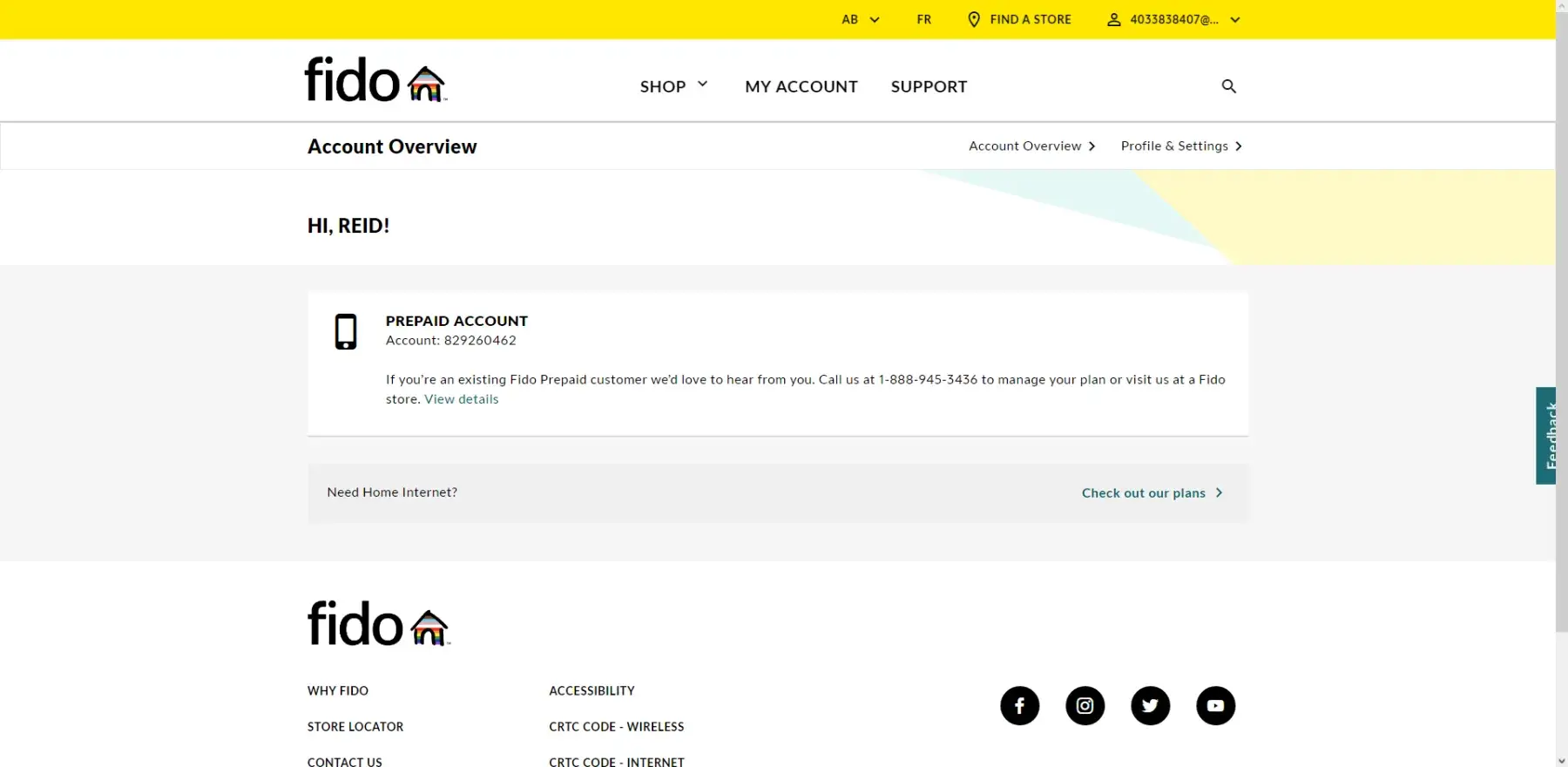Open the Support page
The height and width of the screenshot is (767, 1568).
pyautogui.click(x=929, y=86)
